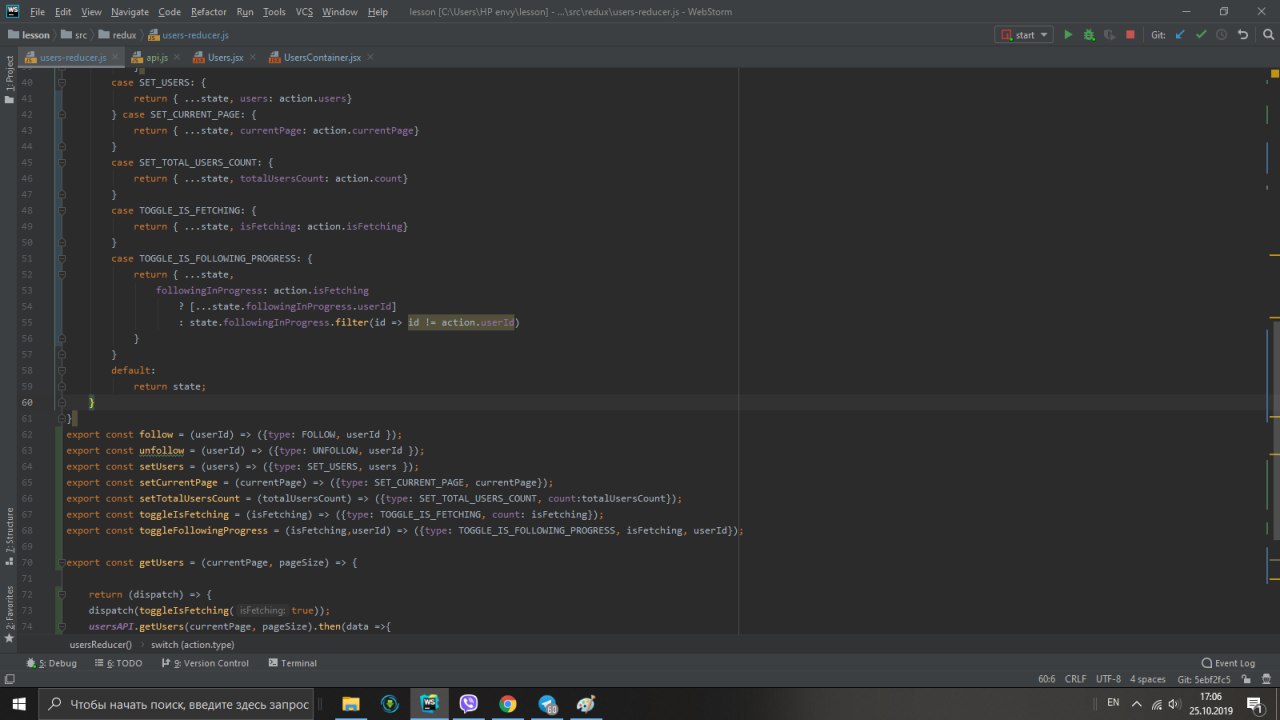The height and width of the screenshot is (720, 1280).
Task: Toggle the Terminal tool window
Action: pyautogui.click(x=292, y=663)
